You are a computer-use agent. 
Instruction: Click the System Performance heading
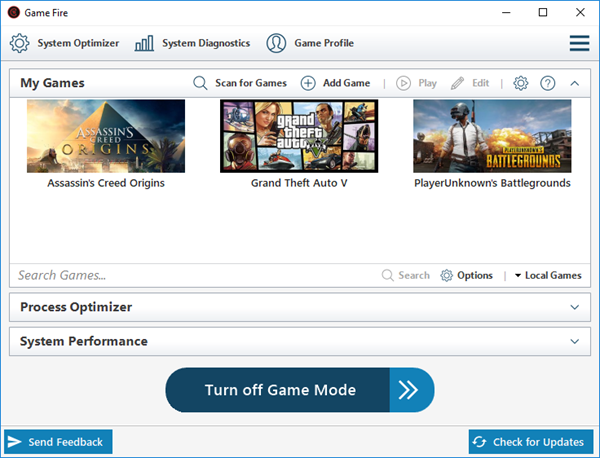click(84, 341)
